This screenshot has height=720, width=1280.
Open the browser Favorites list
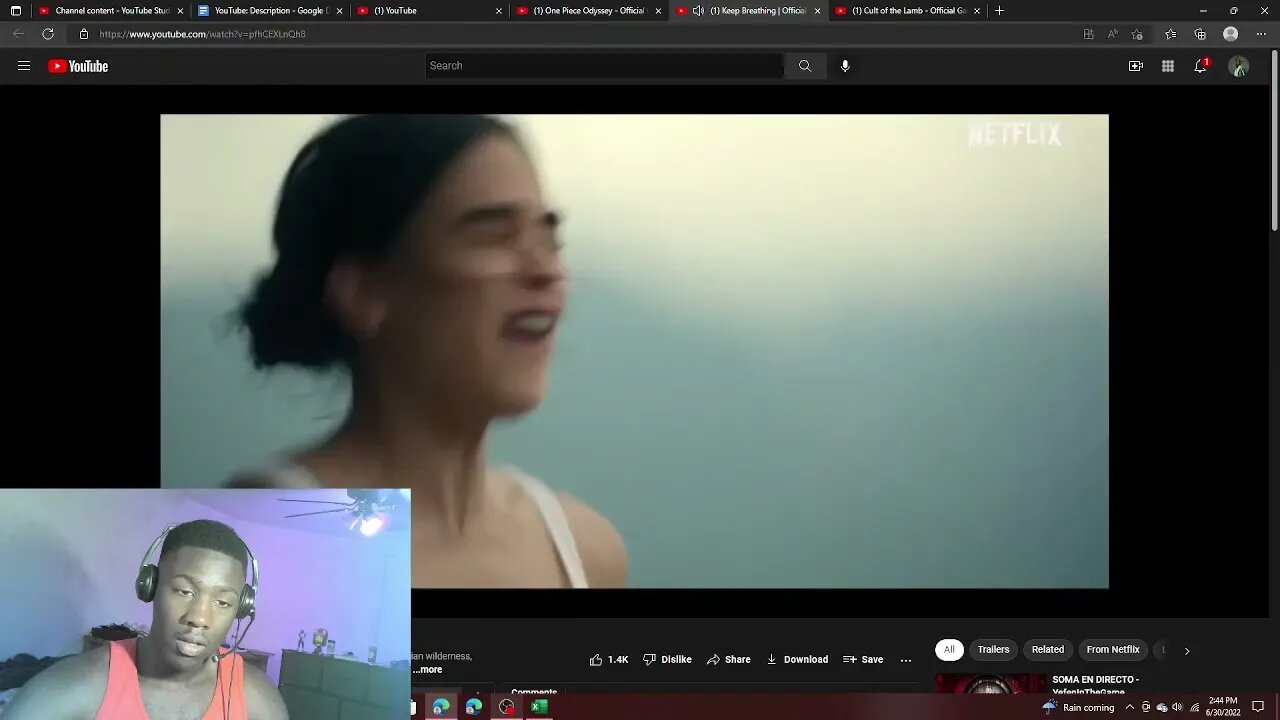pos(1171,34)
